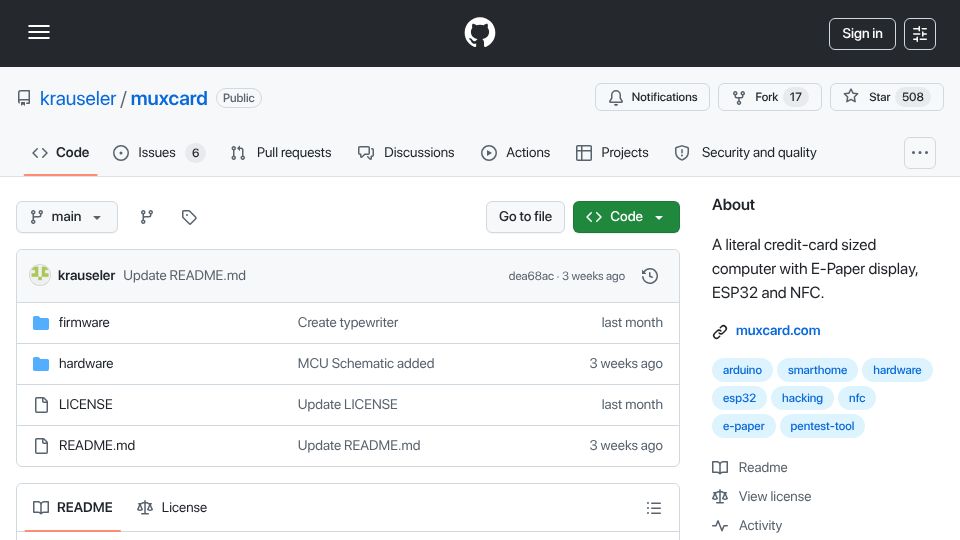Star the muxcard repository

887,97
